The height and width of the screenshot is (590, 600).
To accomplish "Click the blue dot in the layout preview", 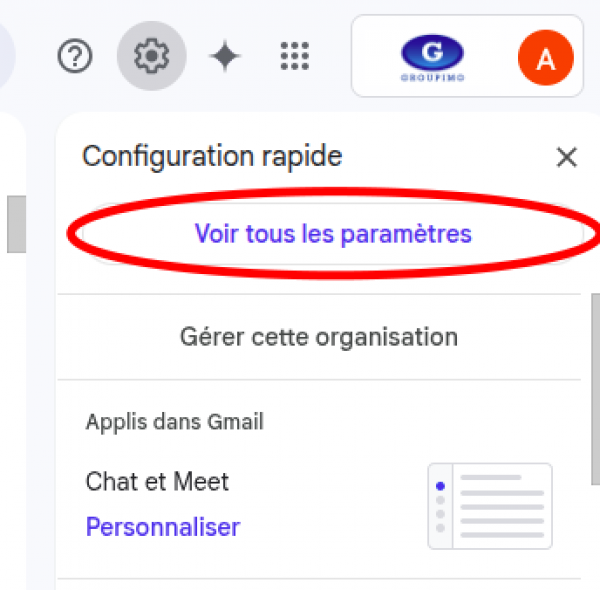I will [440, 486].
